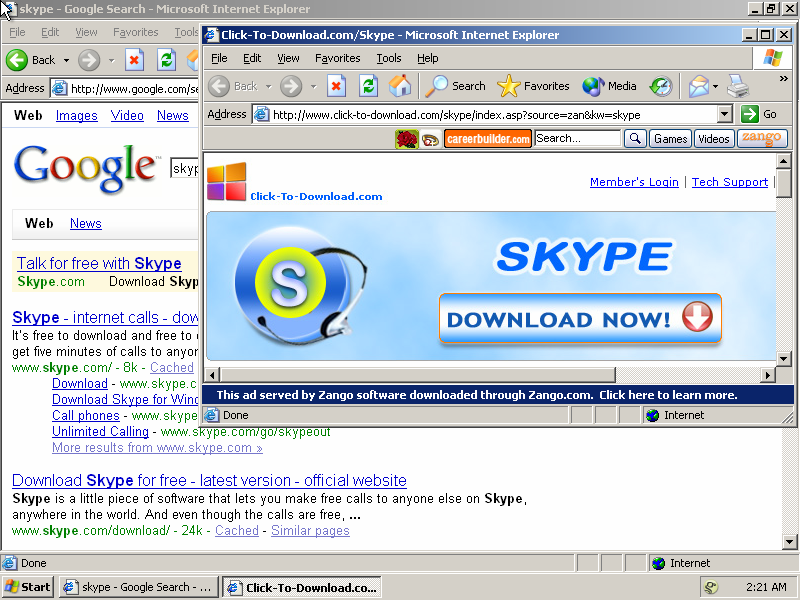Open View menu in Click-To-Download window

point(288,58)
